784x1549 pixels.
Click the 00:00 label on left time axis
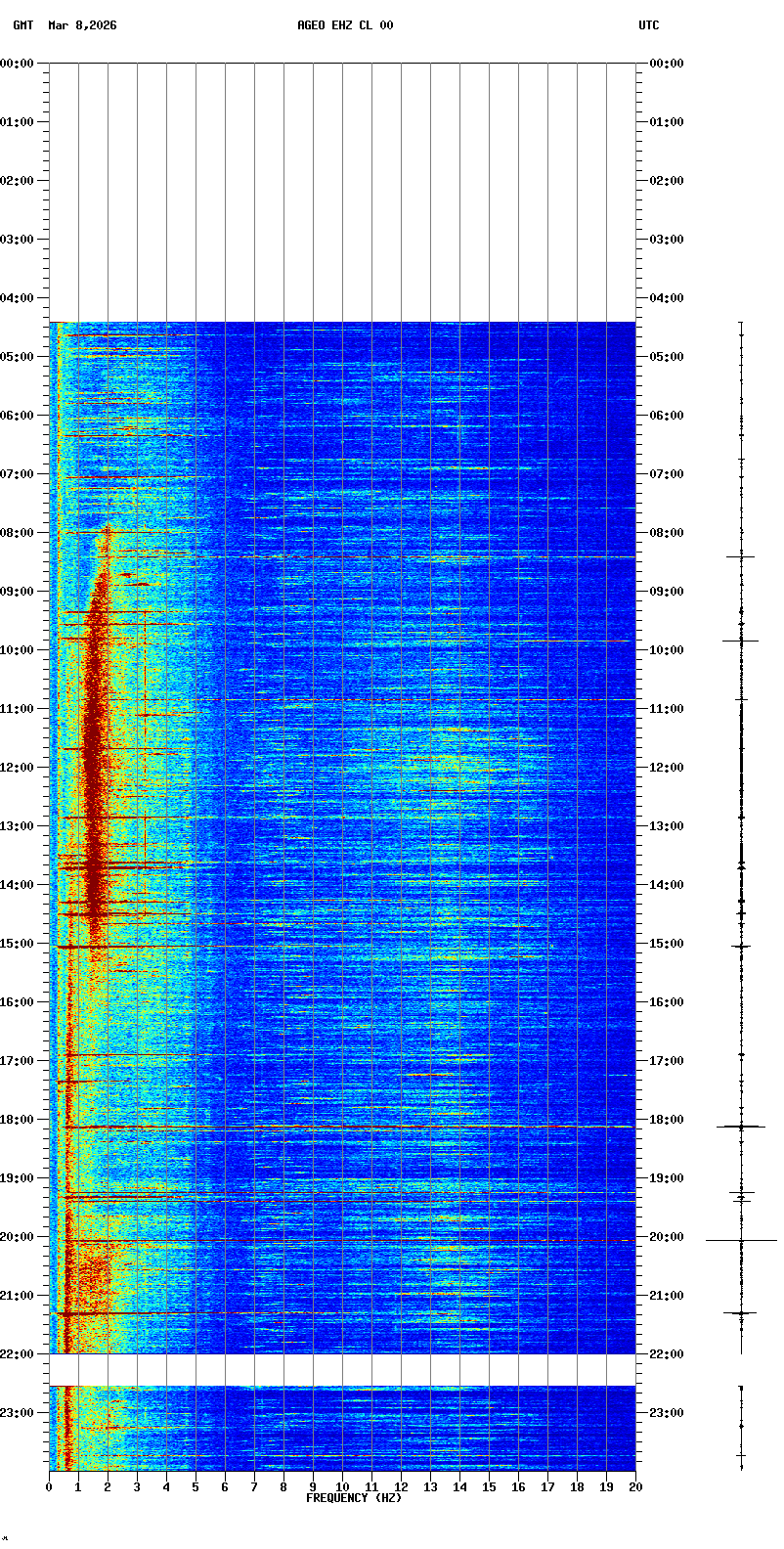[18, 64]
